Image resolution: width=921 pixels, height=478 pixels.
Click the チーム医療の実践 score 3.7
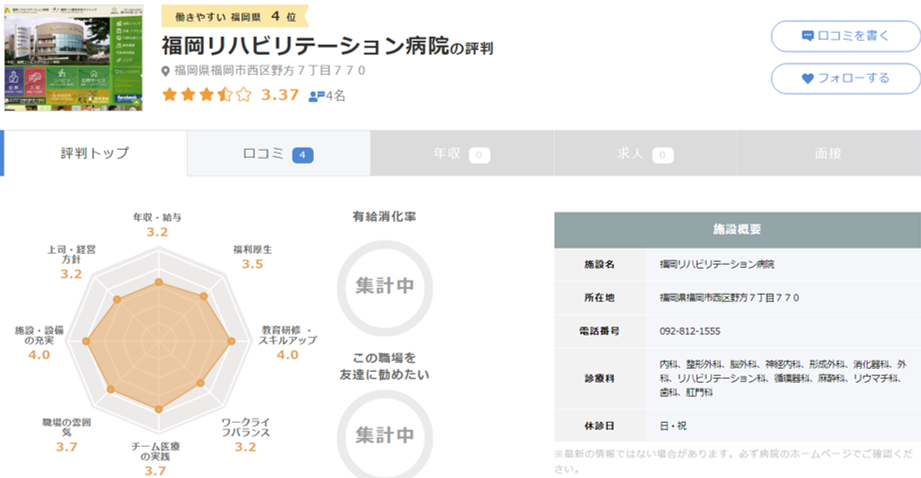[x=155, y=470]
